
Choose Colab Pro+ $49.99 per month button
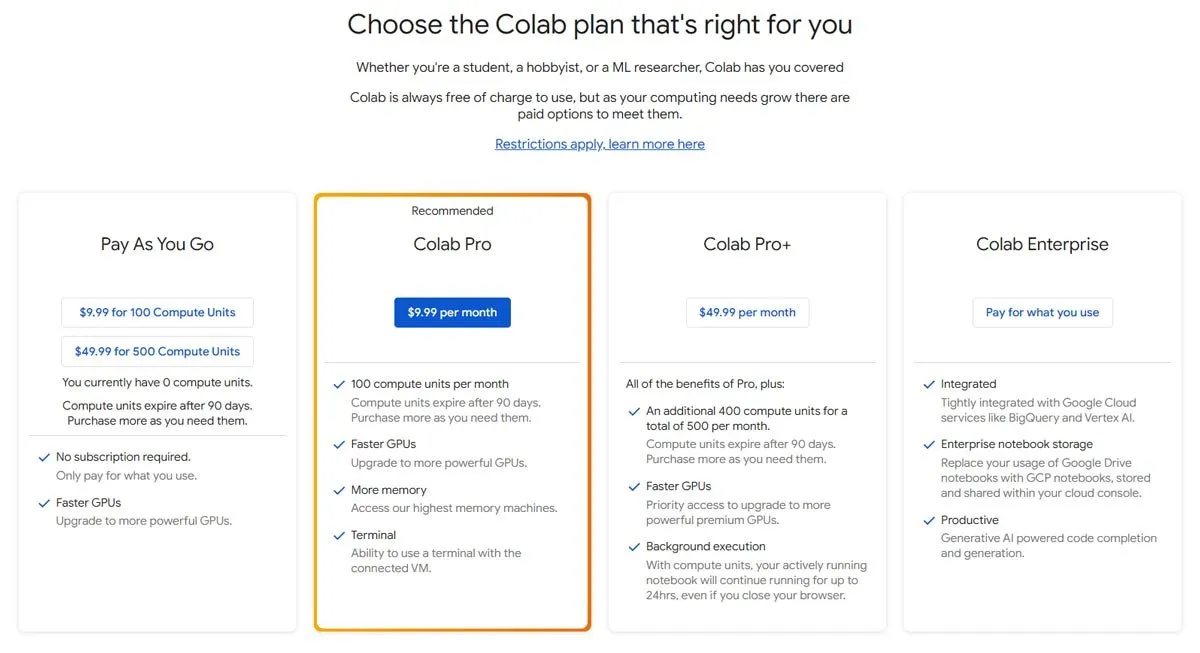click(x=747, y=312)
